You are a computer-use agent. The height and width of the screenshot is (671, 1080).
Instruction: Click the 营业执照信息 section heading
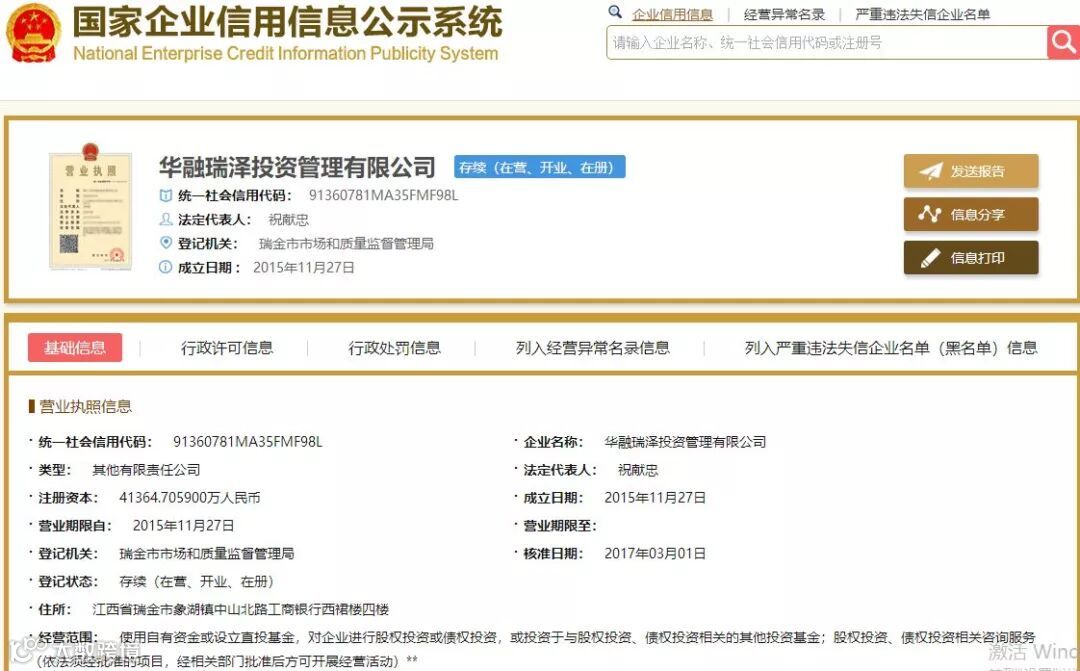point(85,406)
